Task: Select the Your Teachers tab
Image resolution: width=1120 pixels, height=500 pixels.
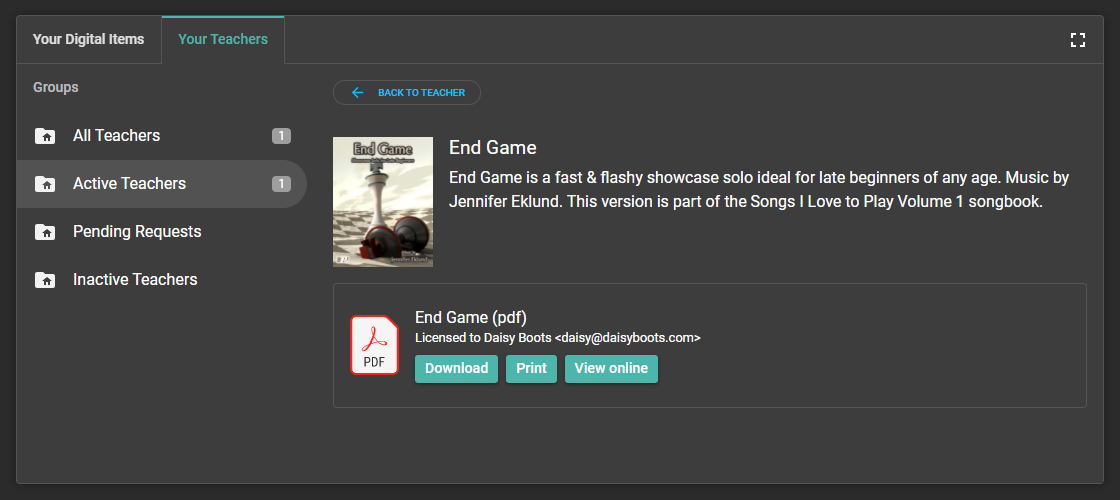Action: (223, 39)
